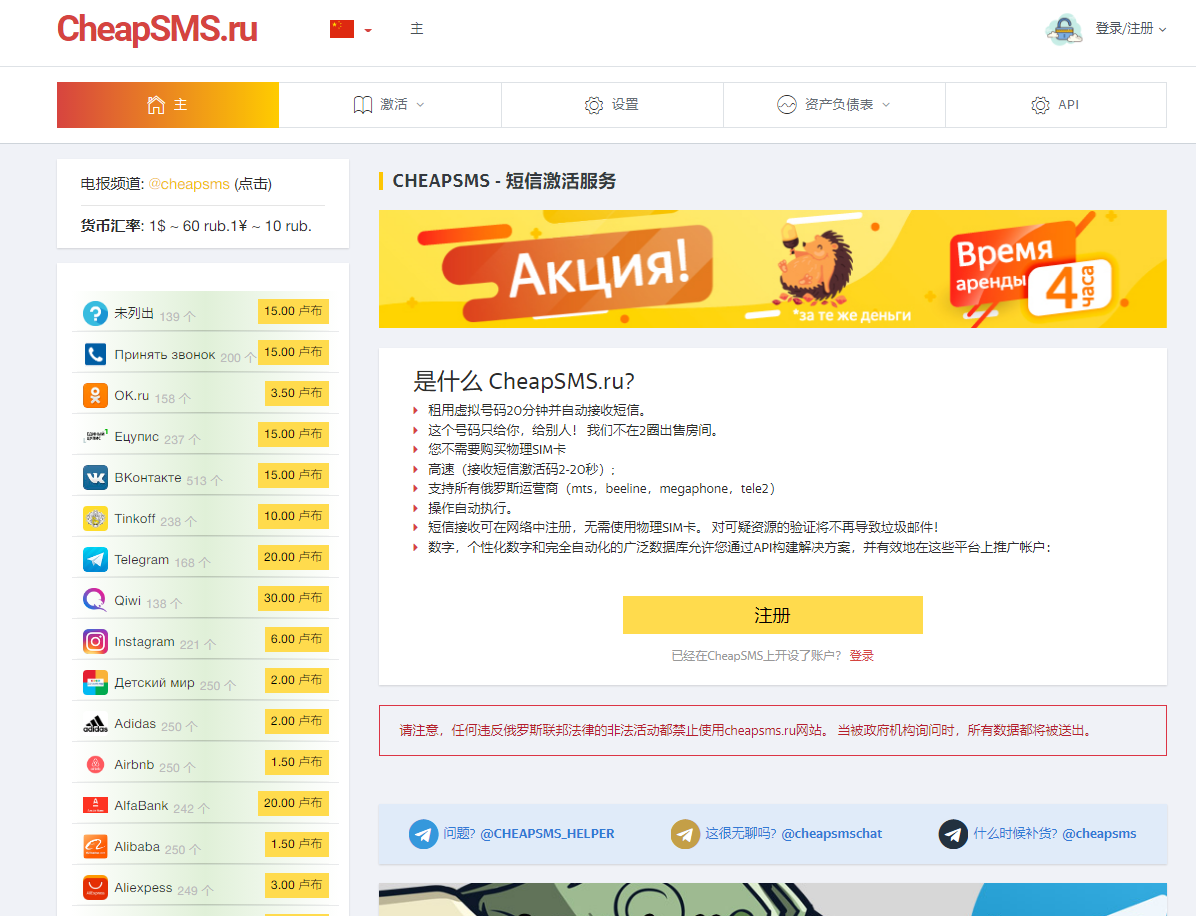Click the AlfaBank service icon
The image size is (1196, 916).
pos(95,806)
